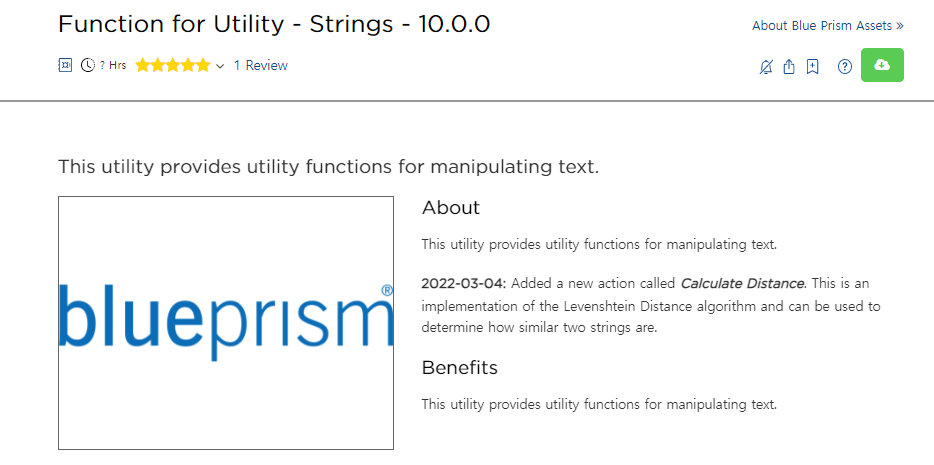Click the asset type icon before the clock
Image resolution: width=934 pixels, height=465 pixels.
[x=65, y=66]
